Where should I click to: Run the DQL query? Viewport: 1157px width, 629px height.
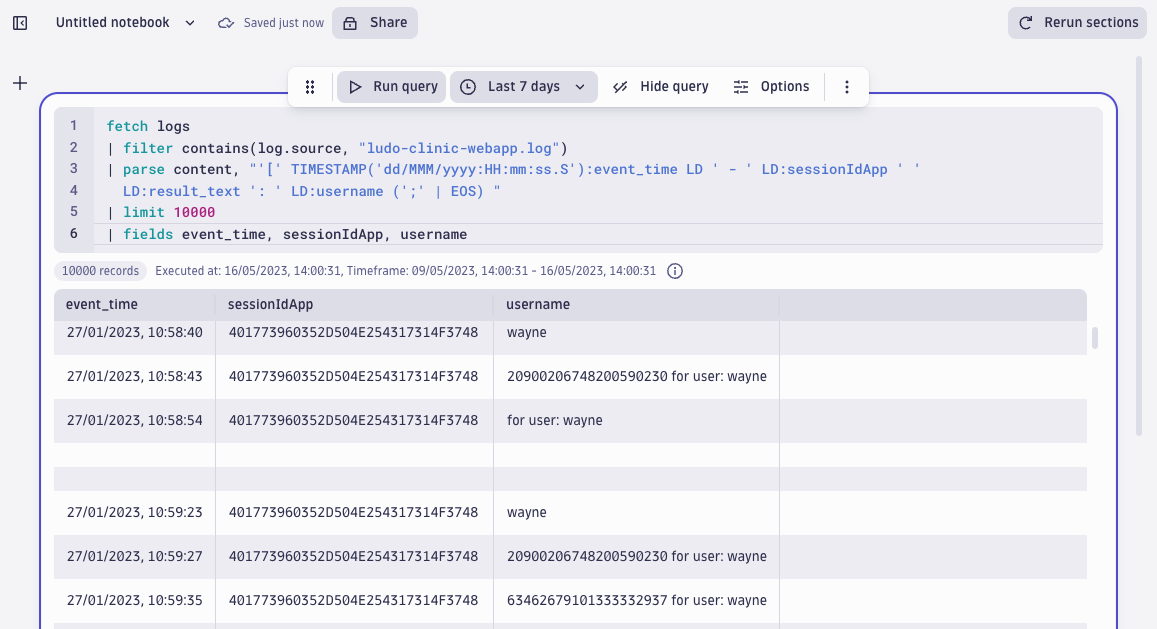[391, 86]
